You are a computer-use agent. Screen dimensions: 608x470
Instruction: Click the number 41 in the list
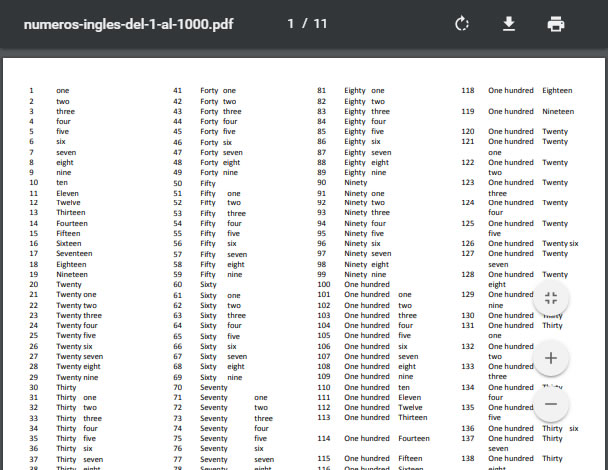coord(178,90)
